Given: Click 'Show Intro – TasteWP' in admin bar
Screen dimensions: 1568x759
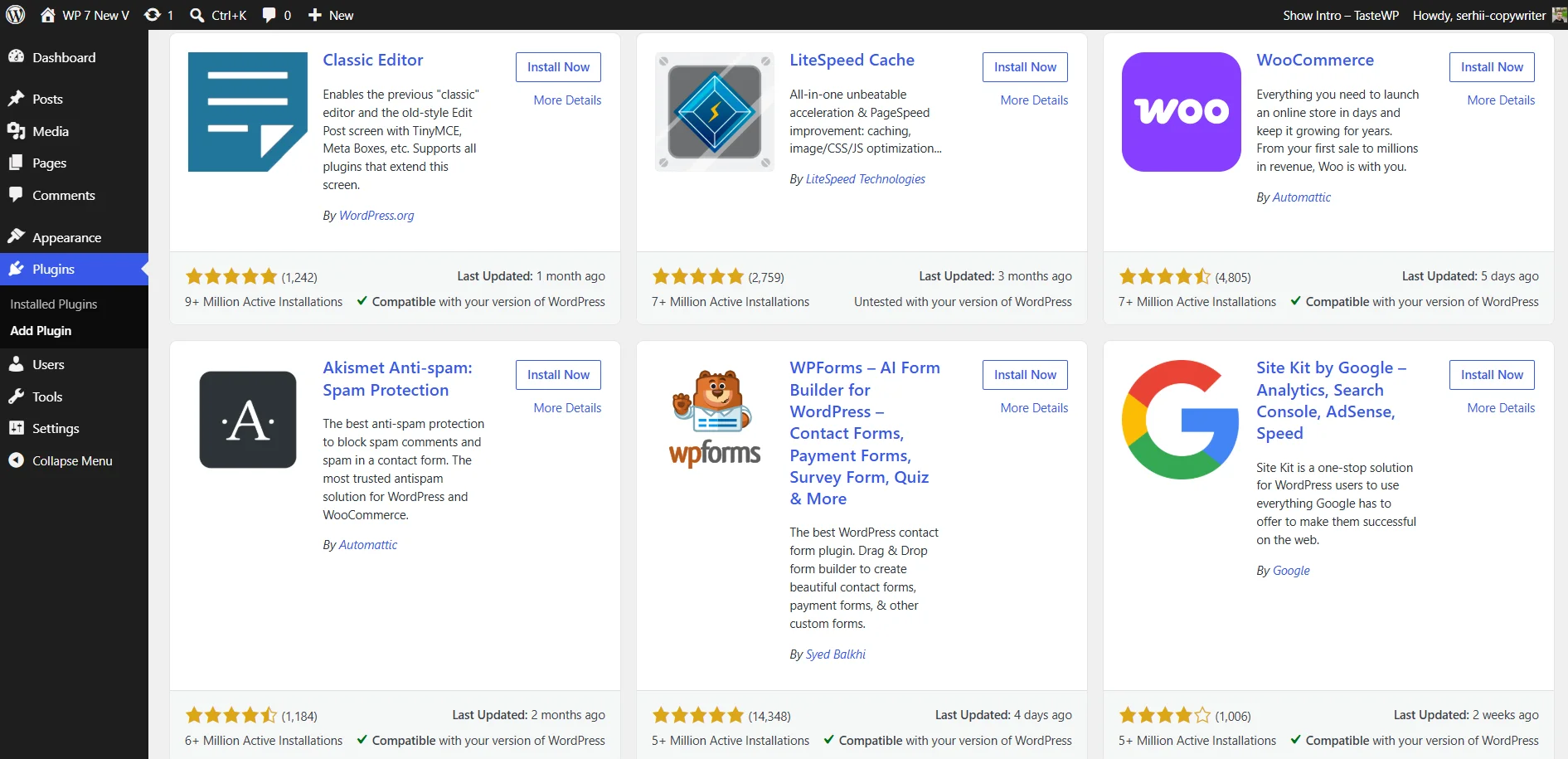Looking at the screenshot, I should pos(1341,15).
